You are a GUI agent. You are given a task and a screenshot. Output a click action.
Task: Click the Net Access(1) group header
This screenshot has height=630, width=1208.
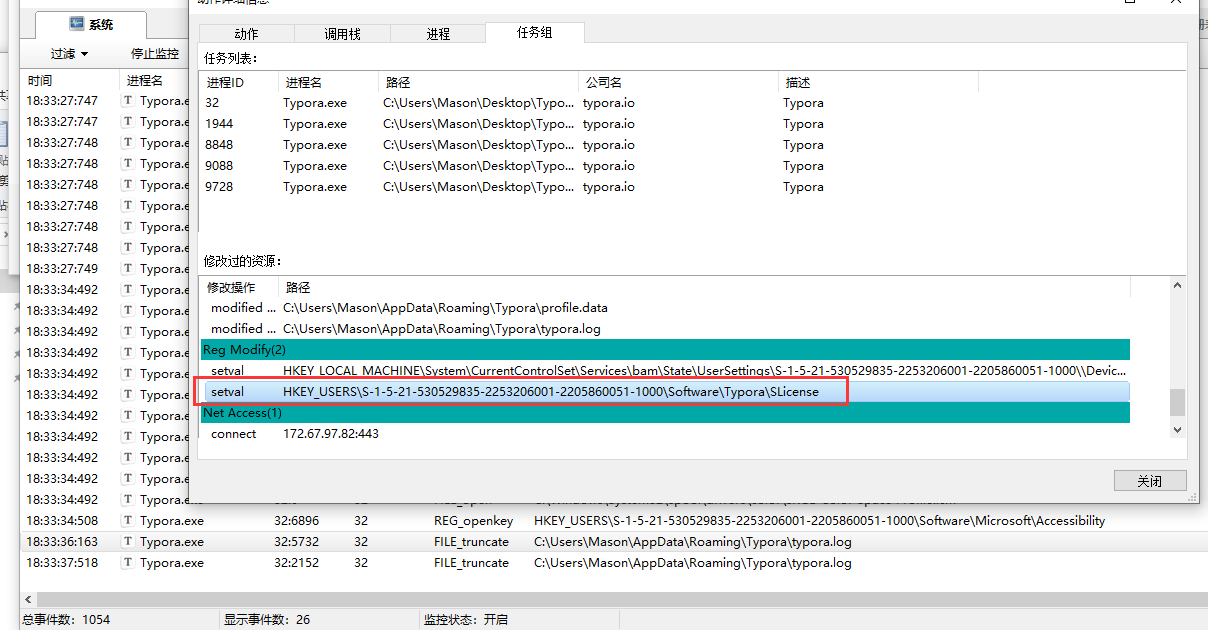(665, 413)
